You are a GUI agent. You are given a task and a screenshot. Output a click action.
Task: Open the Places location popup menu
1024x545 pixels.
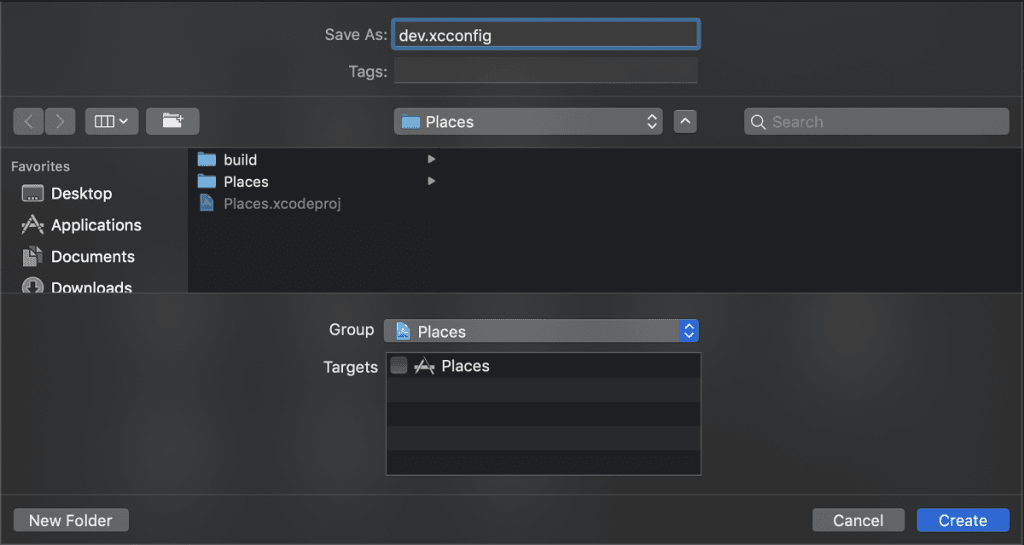pyautogui.click(x=528, y=121)
